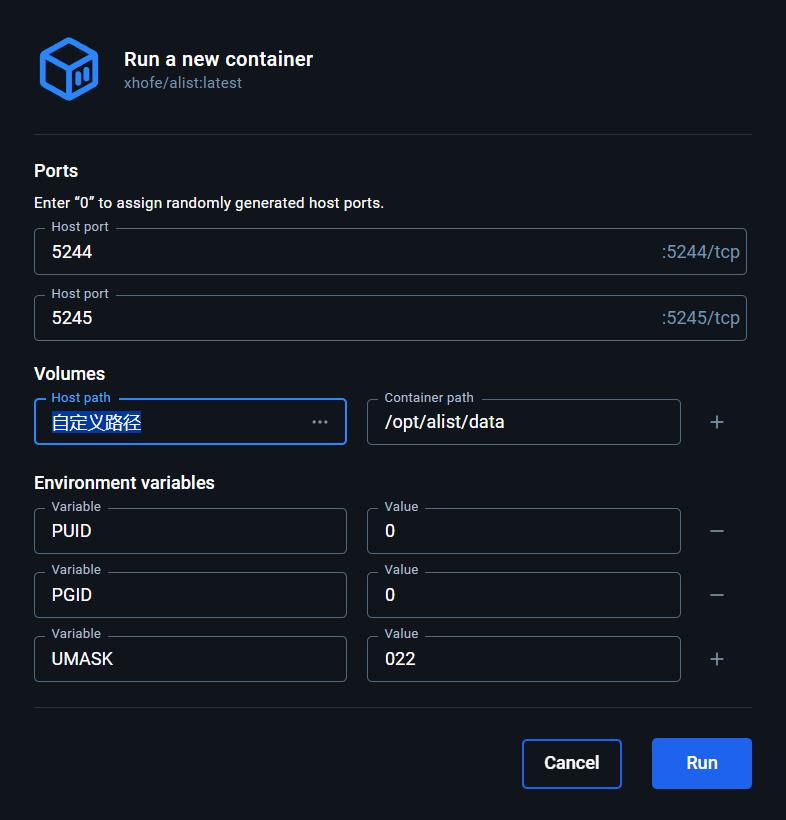Click the Docker container cube icon
The image size is (786, 820).
point(68,69)
